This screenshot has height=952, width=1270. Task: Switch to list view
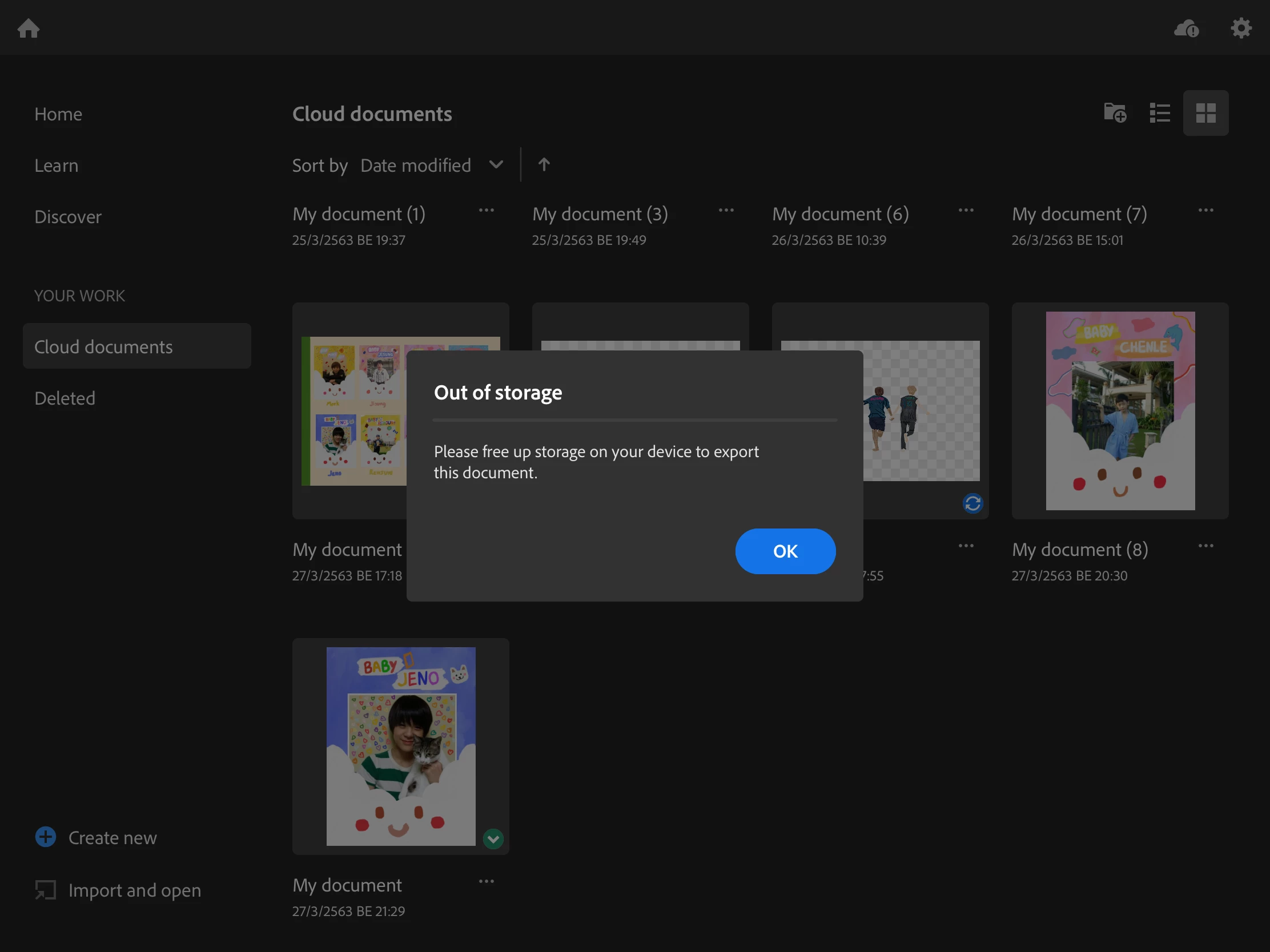point(1160,113)
